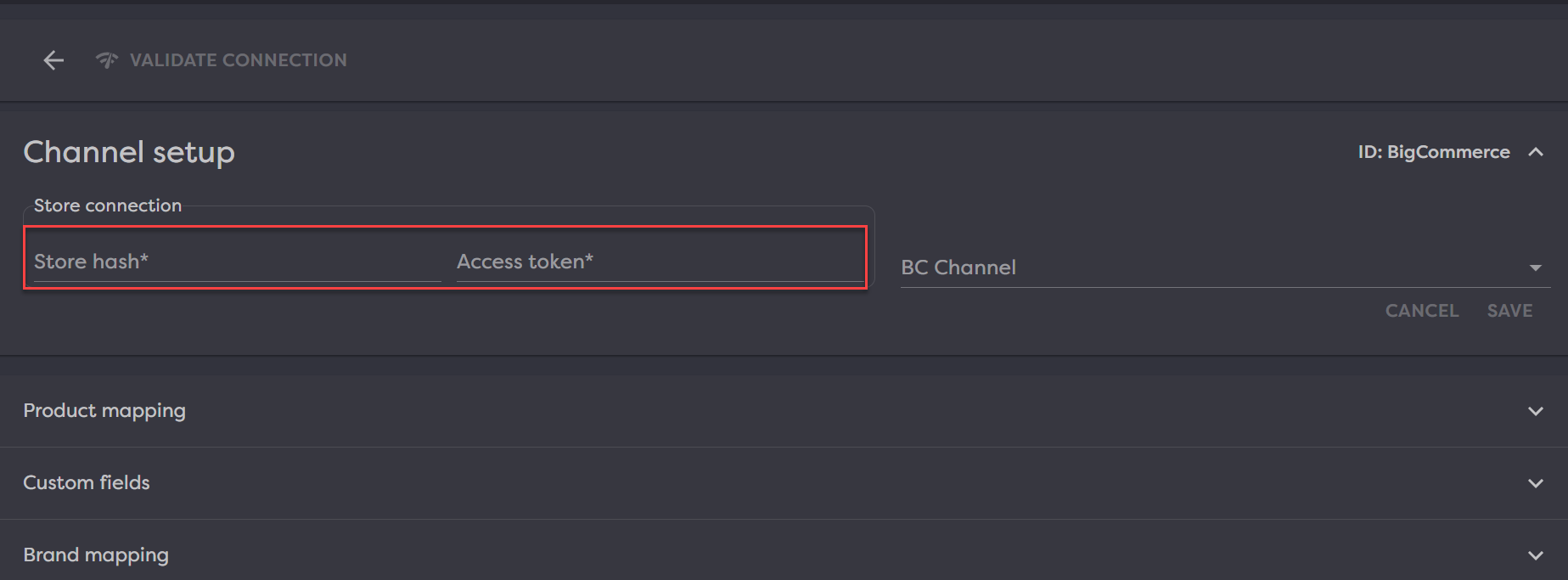Viewport: 1568px width, 580px height.
Task: Click the Store connection group label
Action: click(x=108, y=206)
